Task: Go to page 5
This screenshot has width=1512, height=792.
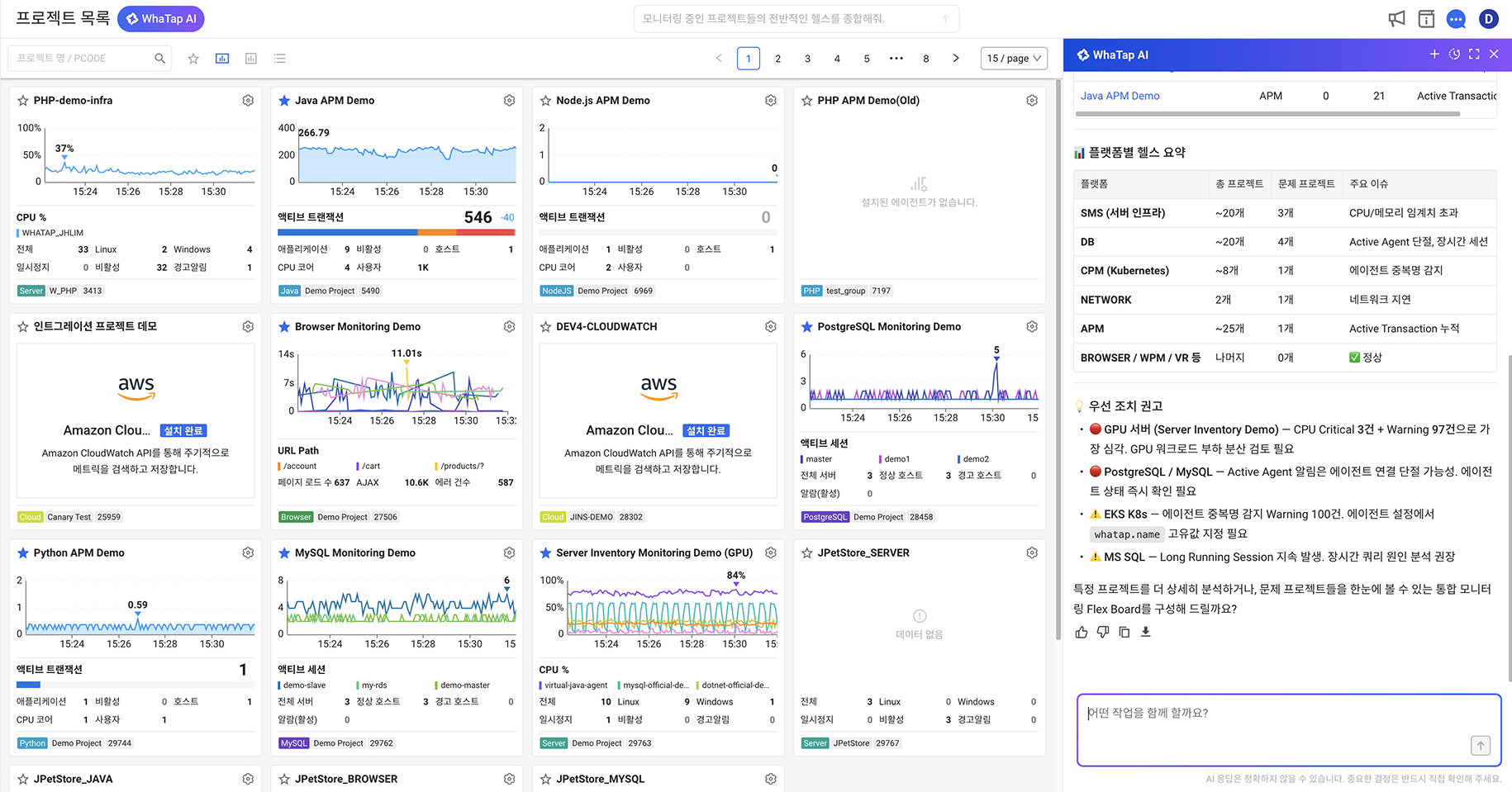Action: tap(867, 59)
